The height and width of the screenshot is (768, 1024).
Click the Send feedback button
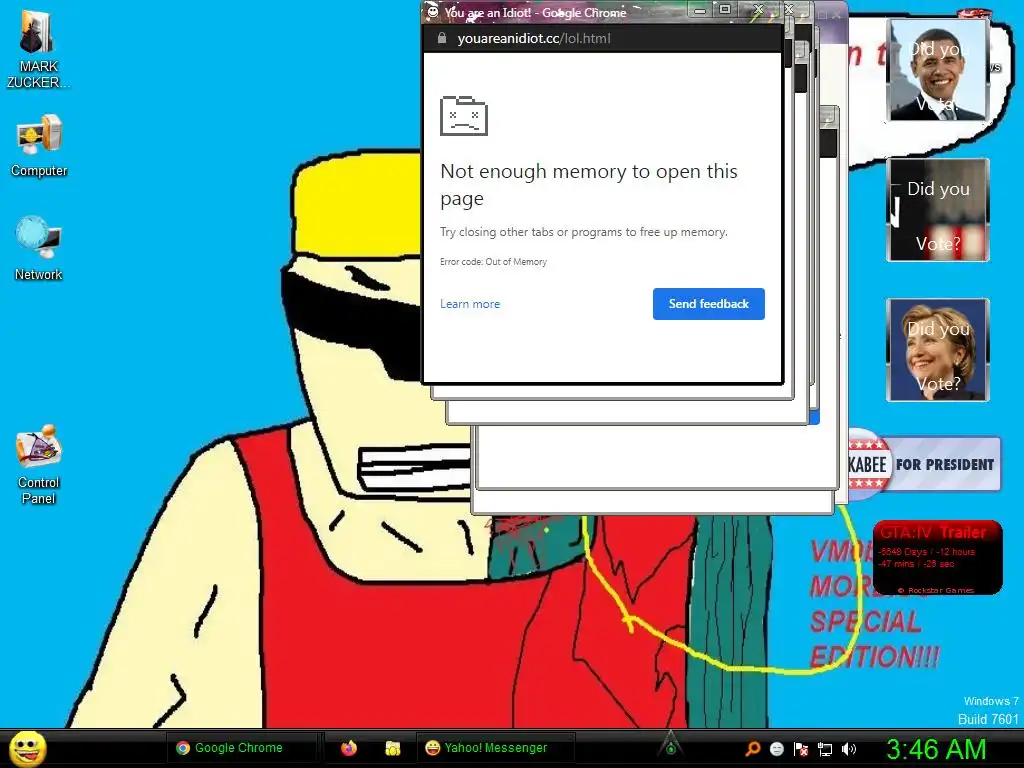click(x=709, y=304)
